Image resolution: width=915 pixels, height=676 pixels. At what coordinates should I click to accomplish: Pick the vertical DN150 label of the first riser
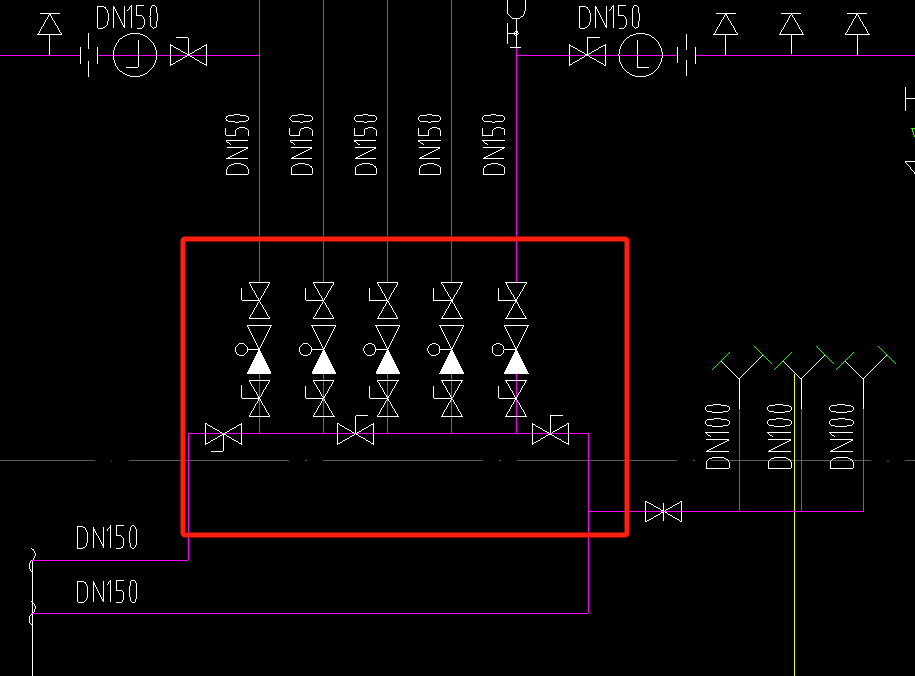click(238, 145)
